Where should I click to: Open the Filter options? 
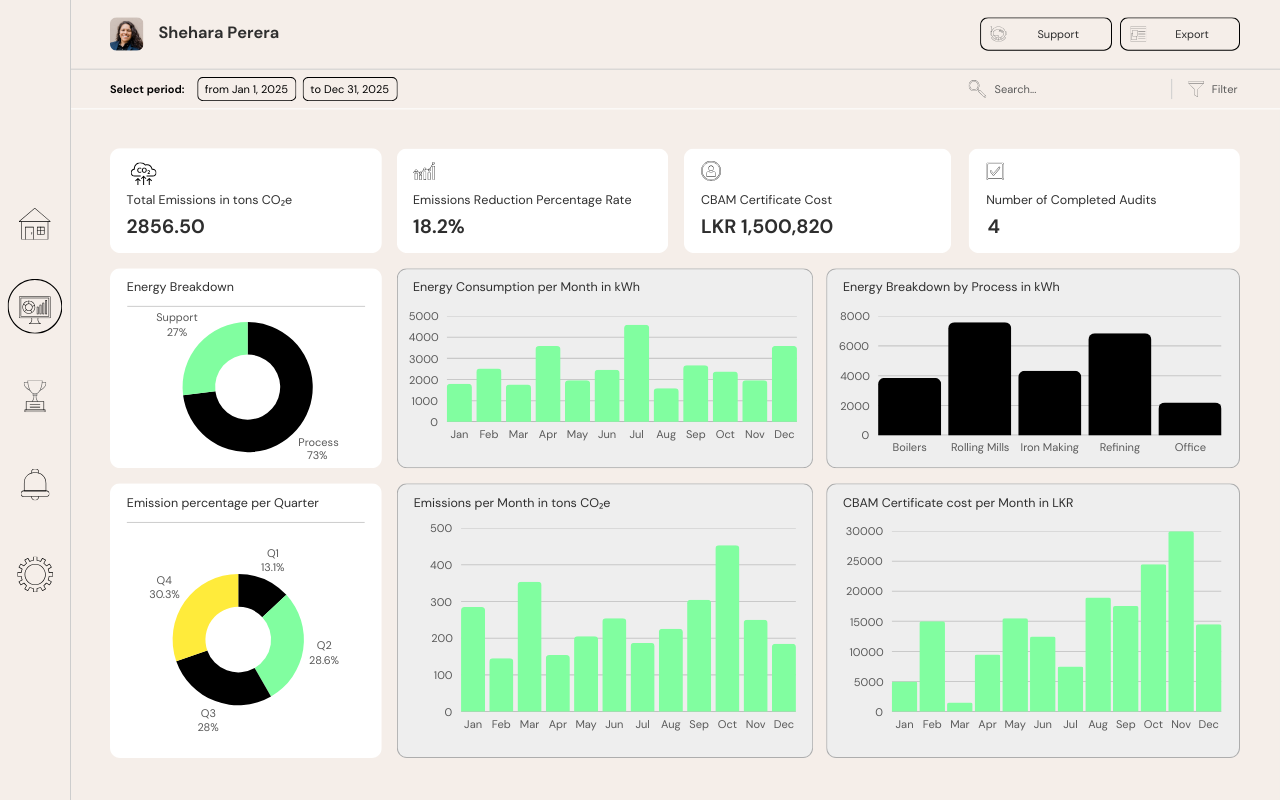point(1212,89)
